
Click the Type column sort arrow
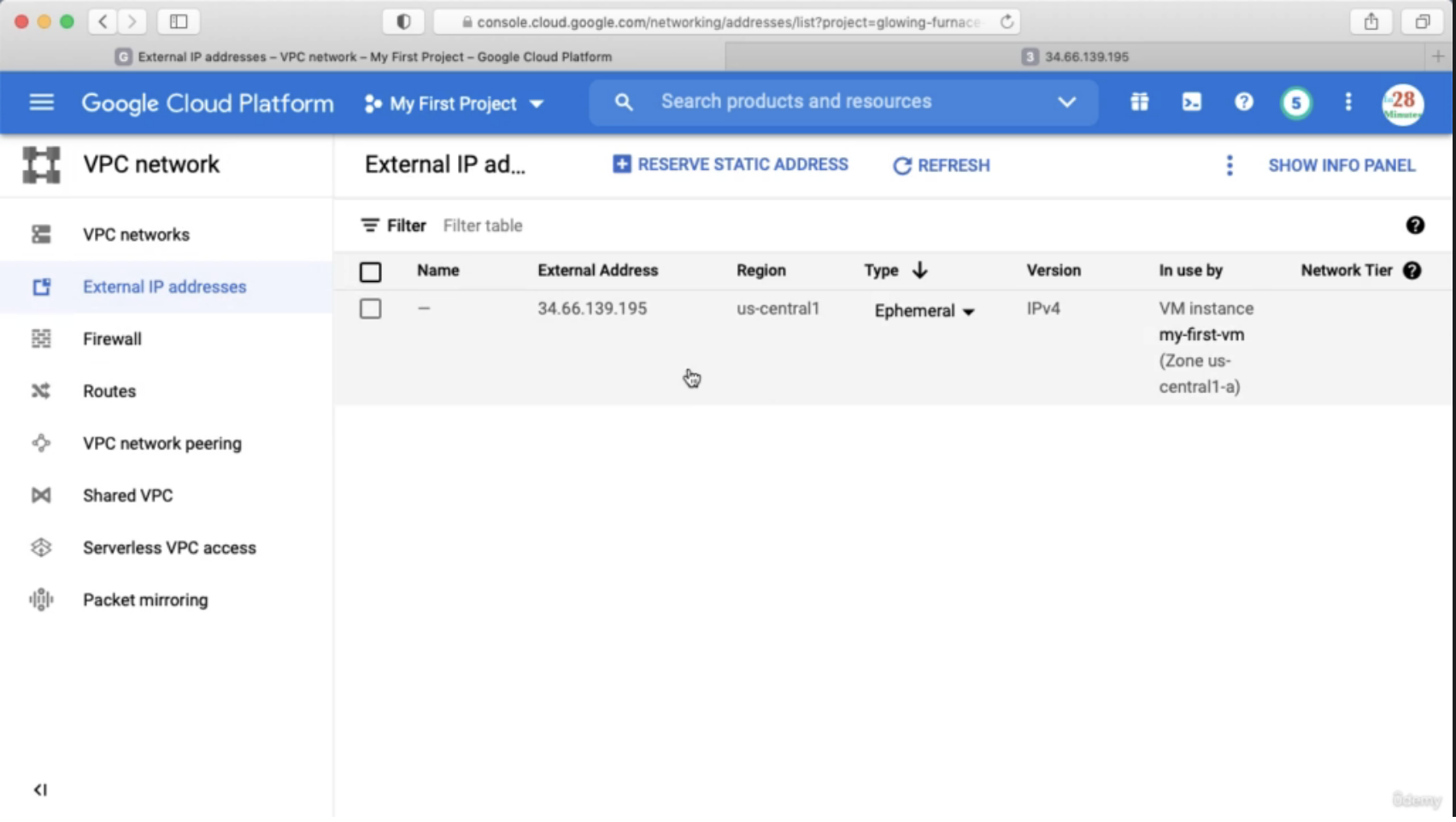919,271
